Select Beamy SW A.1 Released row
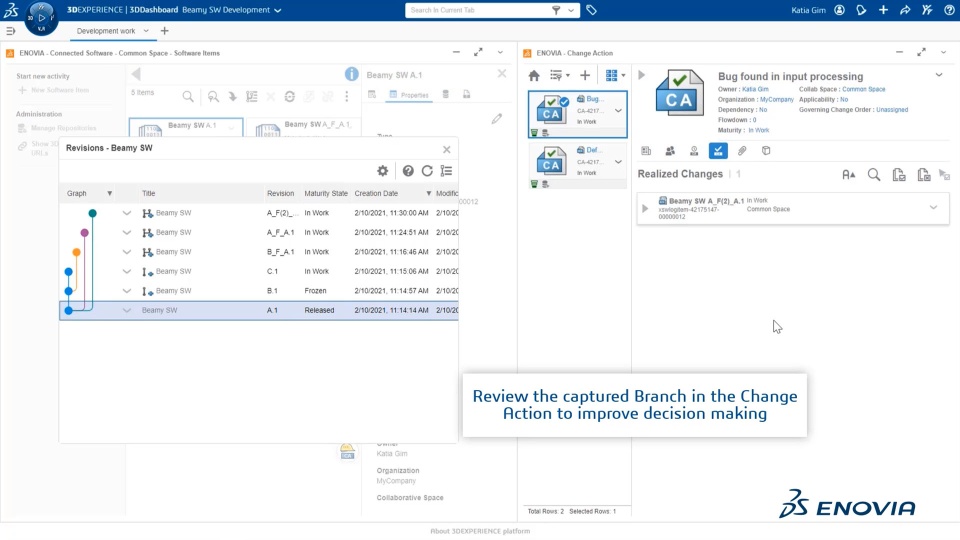Screen dimensions: 960x540 pos(259,310)
